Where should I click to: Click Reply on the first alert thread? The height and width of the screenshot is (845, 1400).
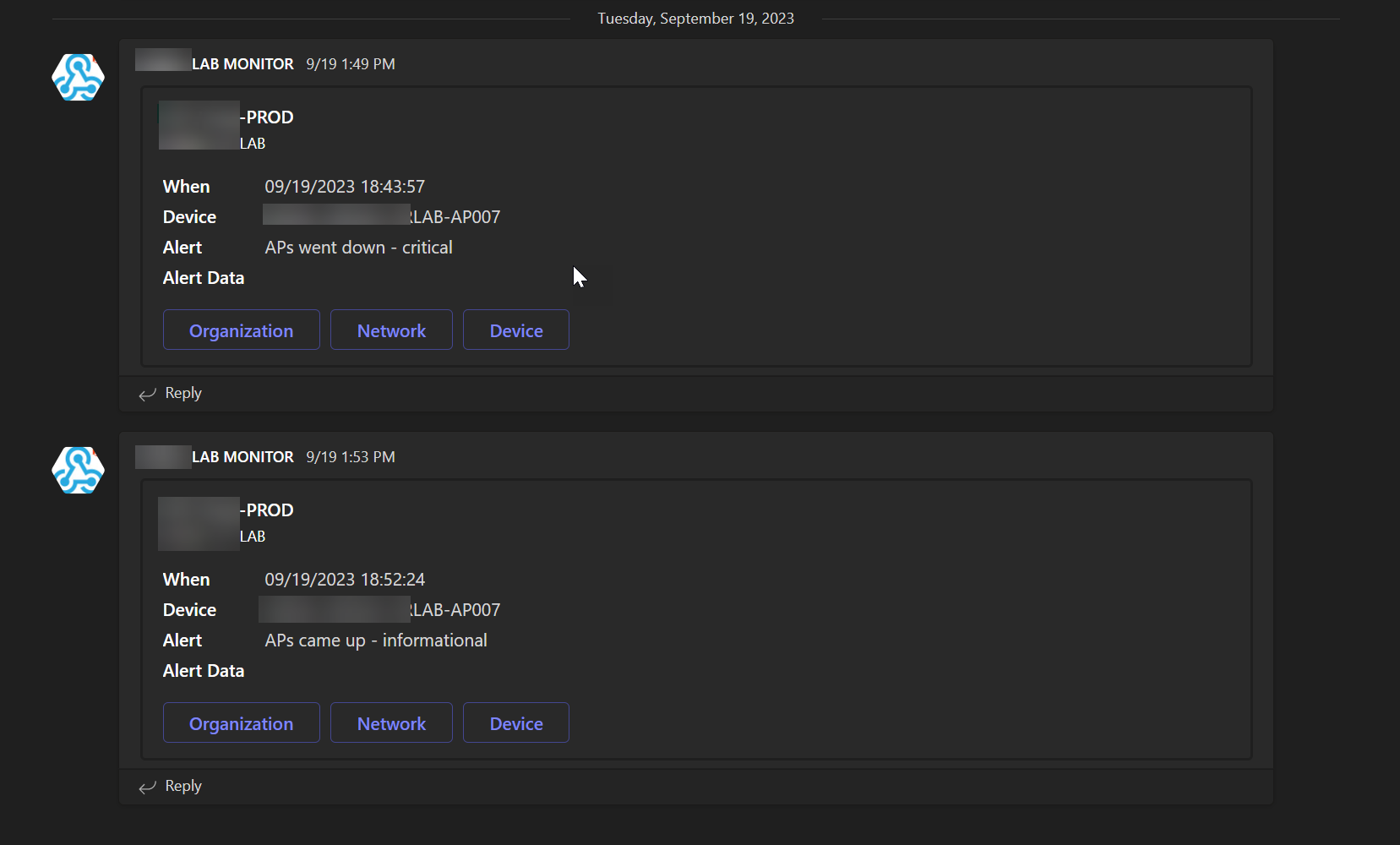click(182, 392)
